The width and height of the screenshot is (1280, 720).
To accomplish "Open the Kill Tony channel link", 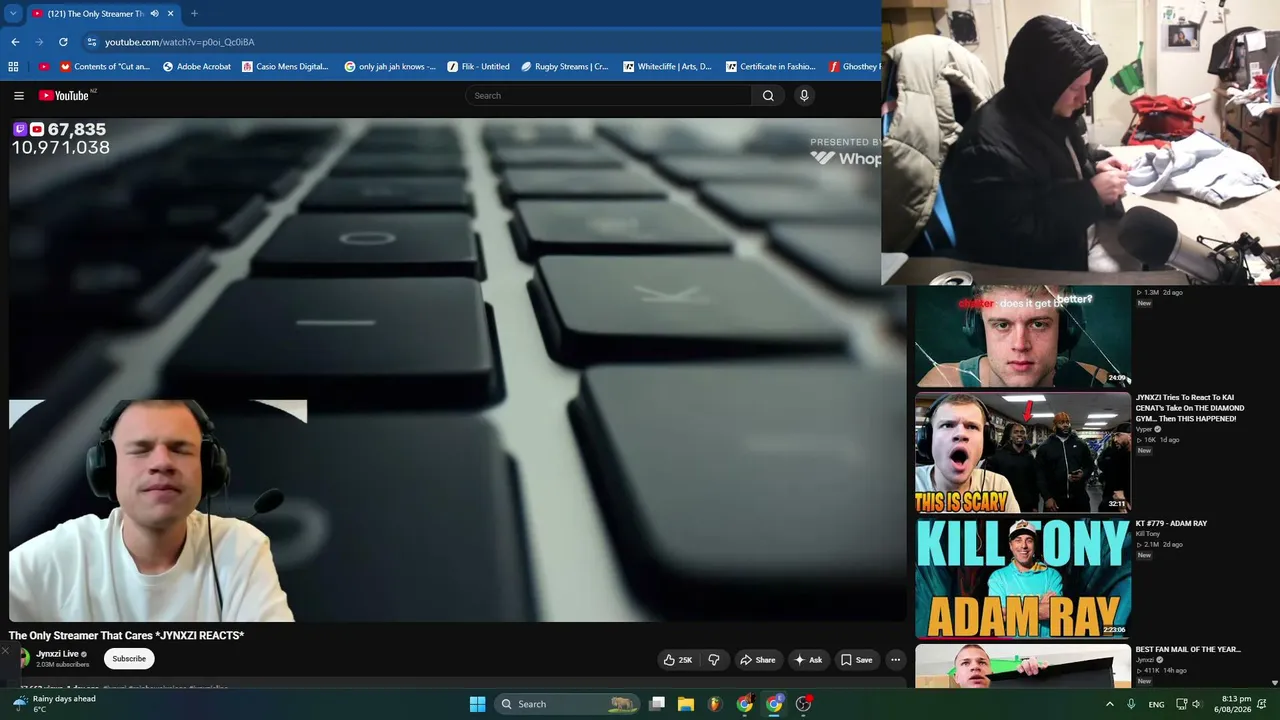I will [1148, 534].
